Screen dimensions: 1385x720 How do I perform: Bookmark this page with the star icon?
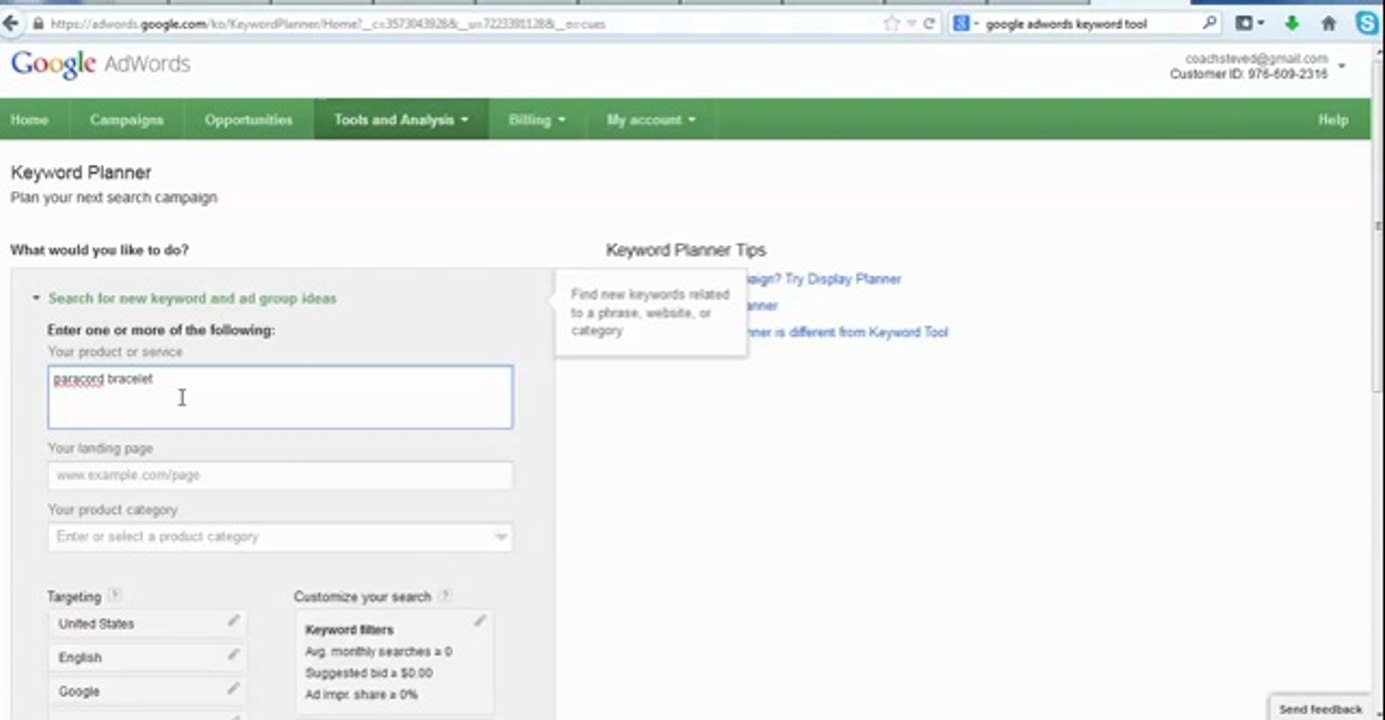[x=891, y=23]
